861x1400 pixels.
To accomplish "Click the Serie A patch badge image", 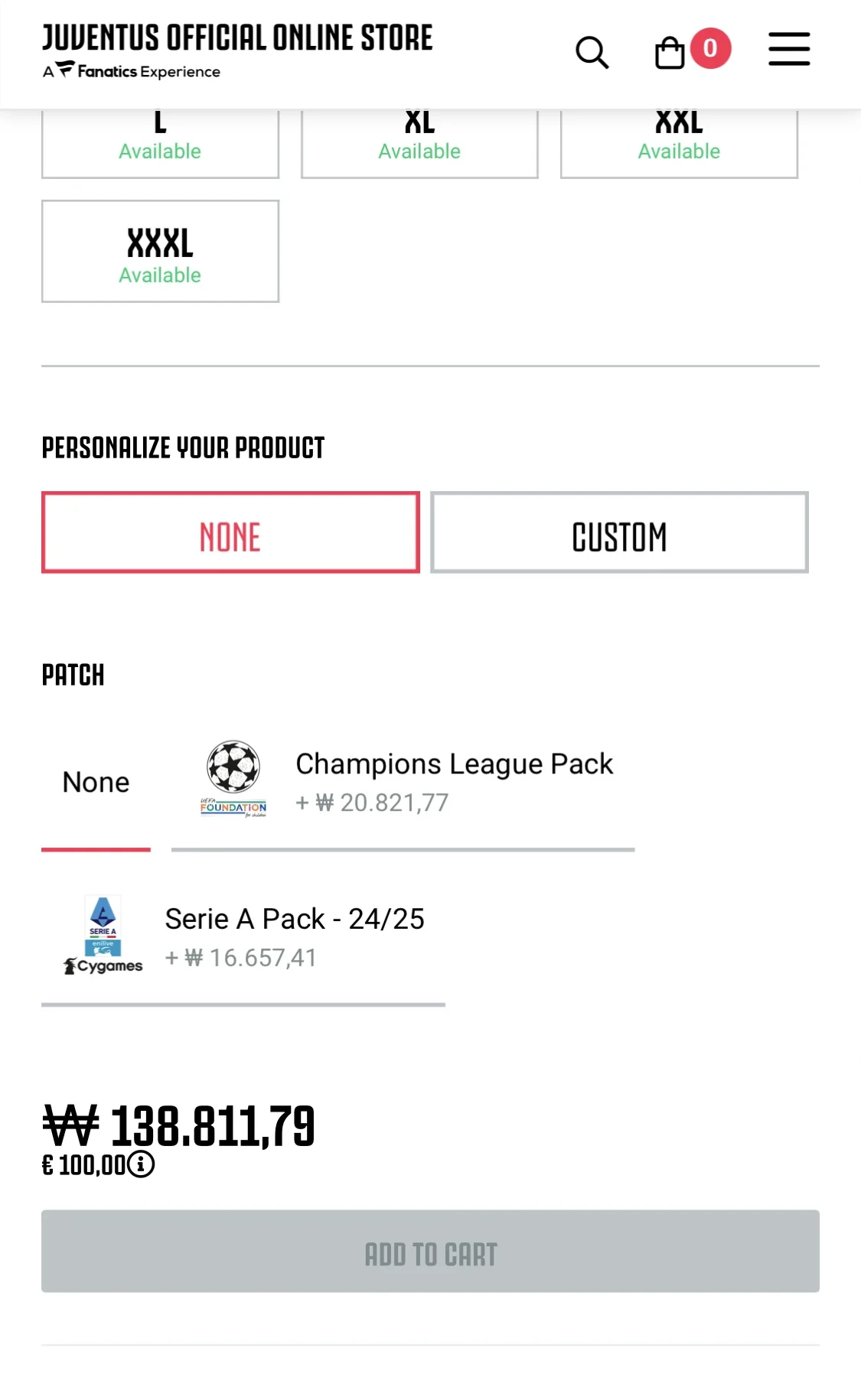I will [103, 934].
